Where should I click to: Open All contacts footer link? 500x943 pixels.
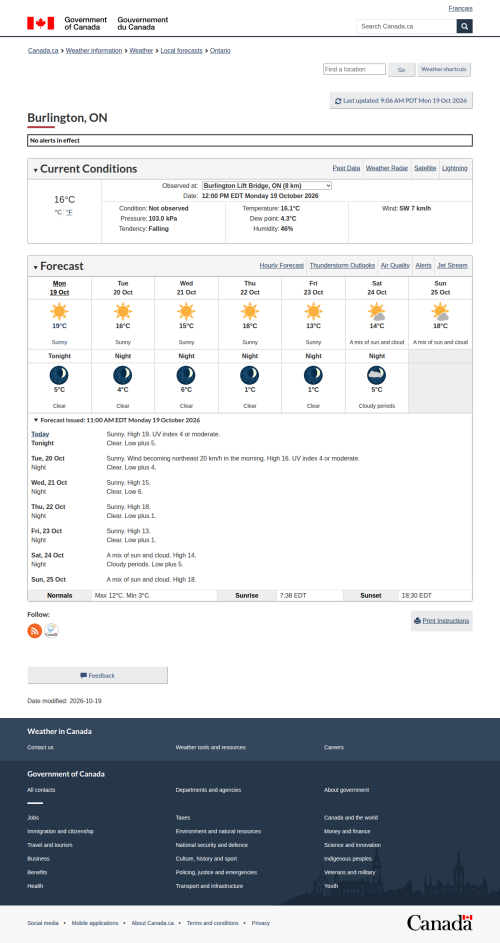tap(41, 790)
